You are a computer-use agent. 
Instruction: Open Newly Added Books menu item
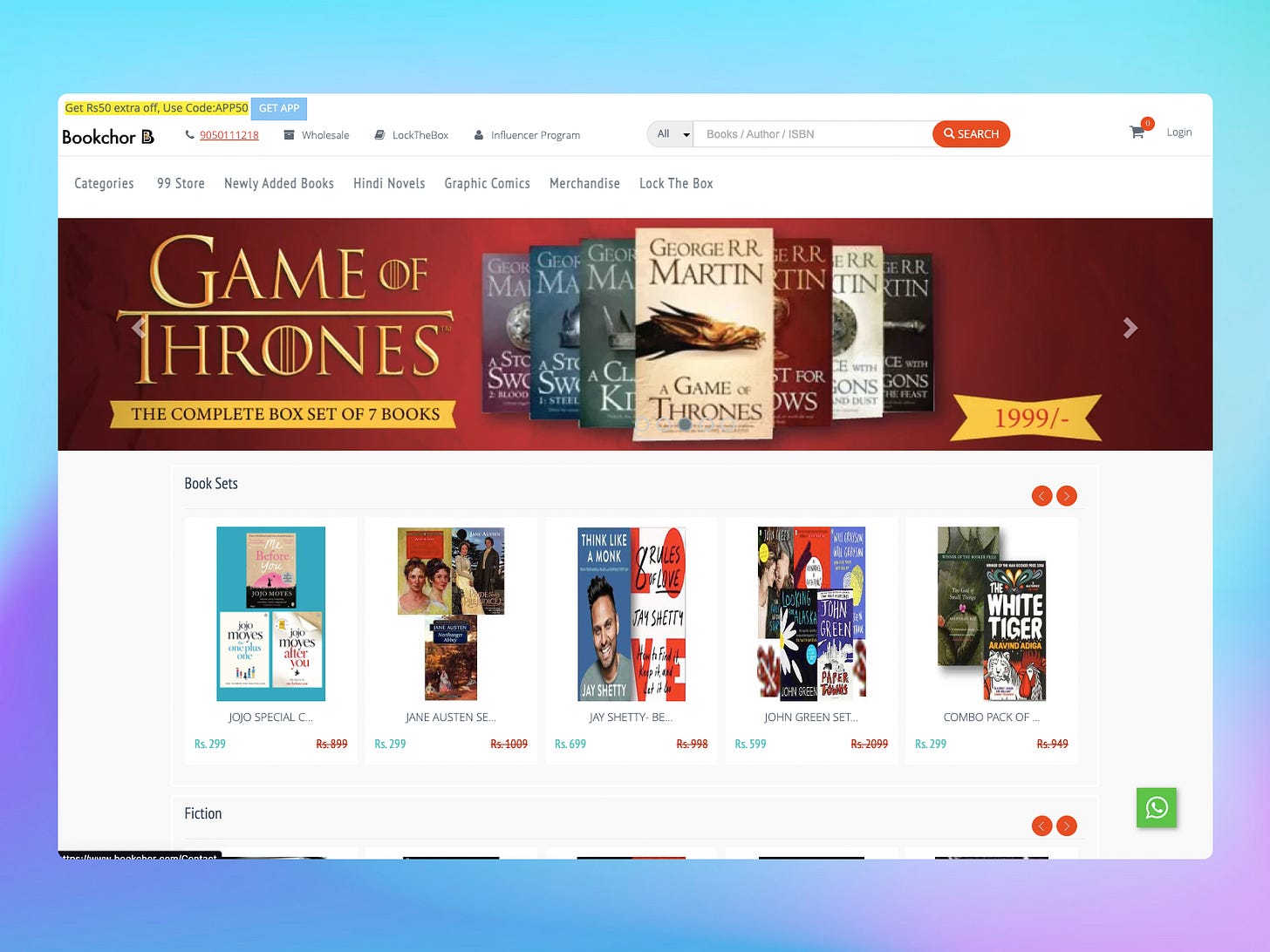[x=279, y=183]
